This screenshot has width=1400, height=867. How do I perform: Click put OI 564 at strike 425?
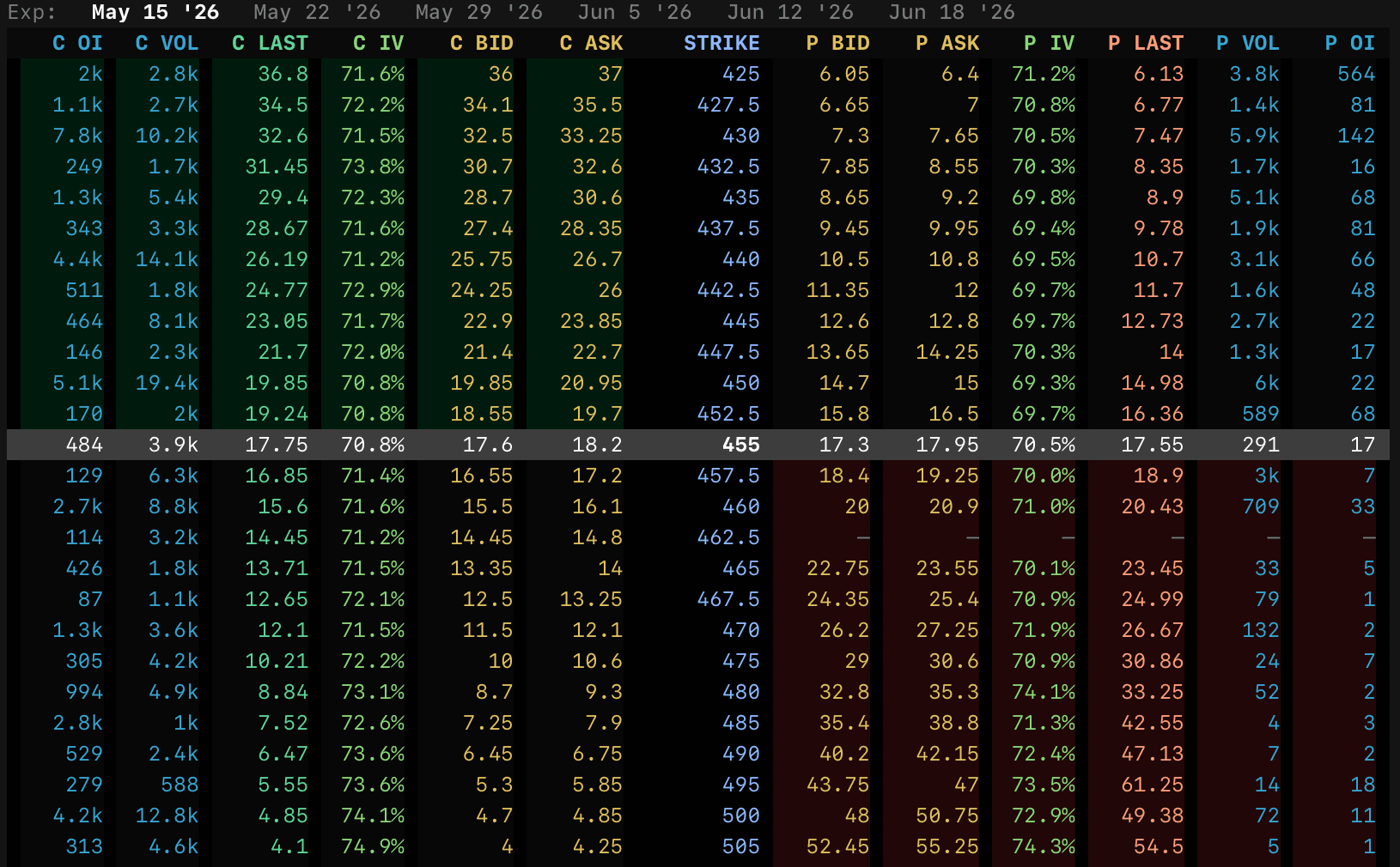coord(1356,74)
